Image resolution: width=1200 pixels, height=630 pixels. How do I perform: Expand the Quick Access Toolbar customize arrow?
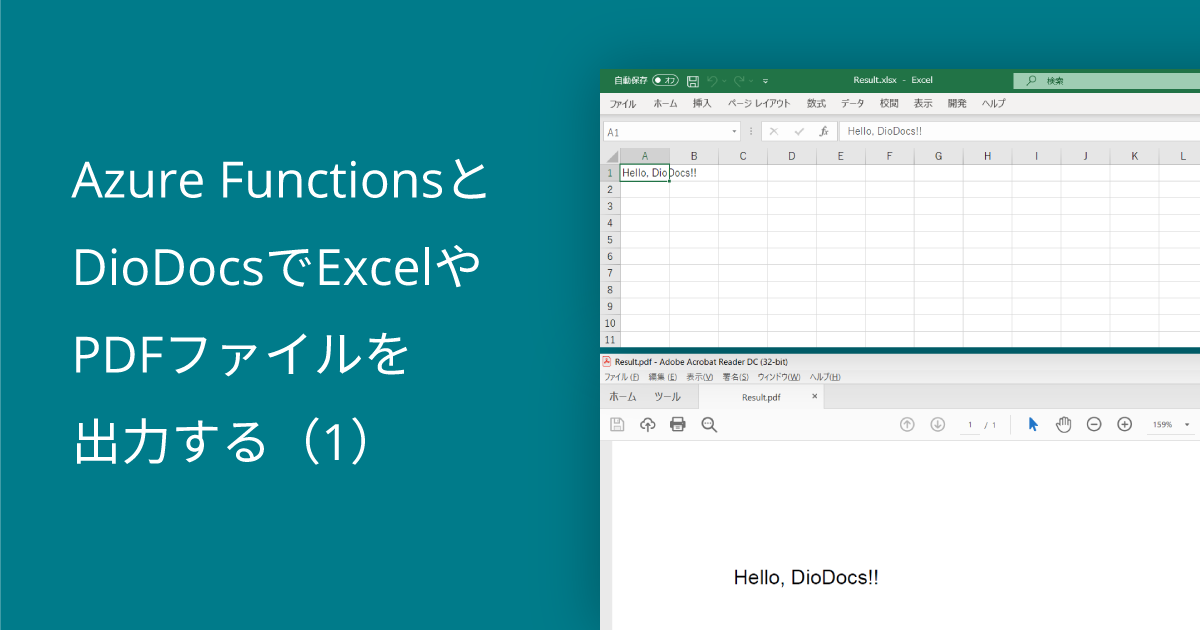tap(765, 81)
